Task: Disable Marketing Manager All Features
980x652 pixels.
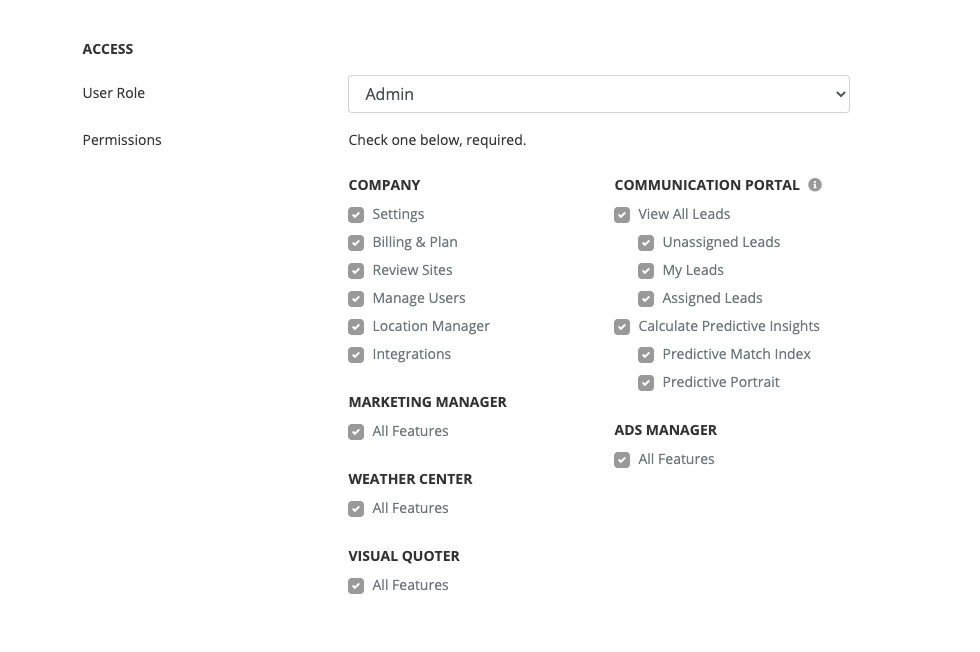Action: (x=356, y=432)
